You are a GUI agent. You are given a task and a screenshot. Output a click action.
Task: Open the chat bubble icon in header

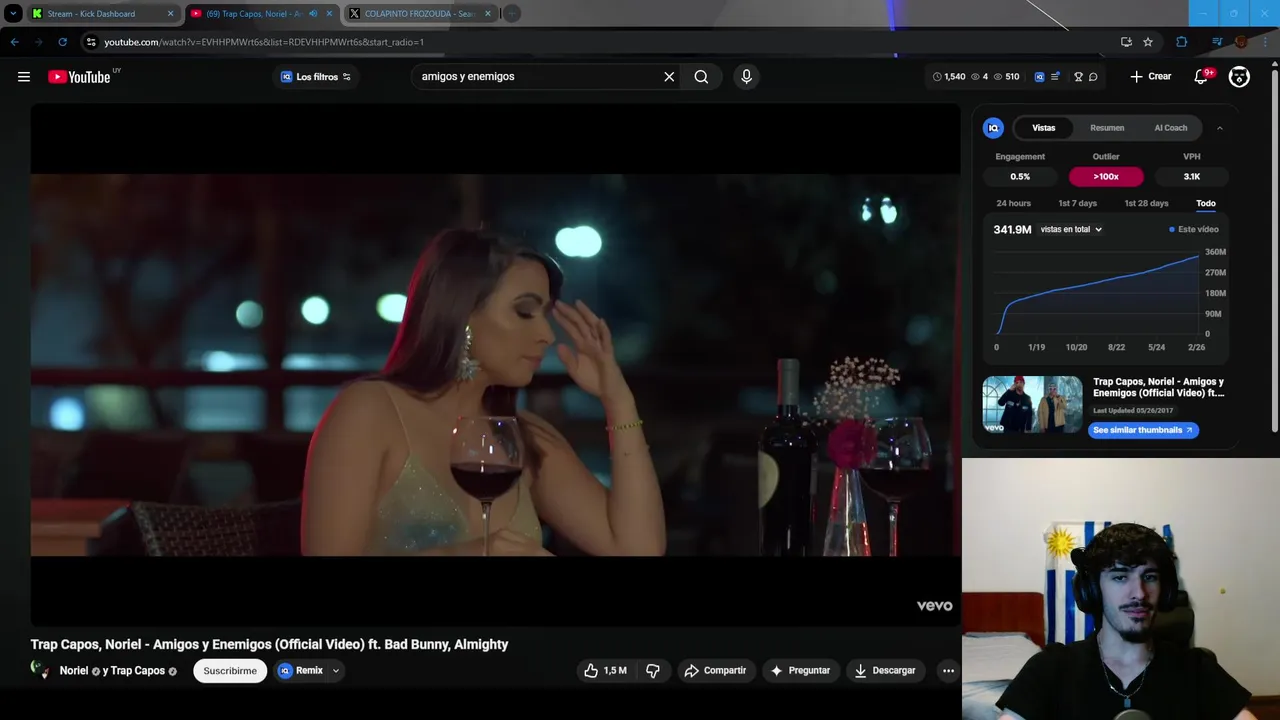(x=1093, y=77)
